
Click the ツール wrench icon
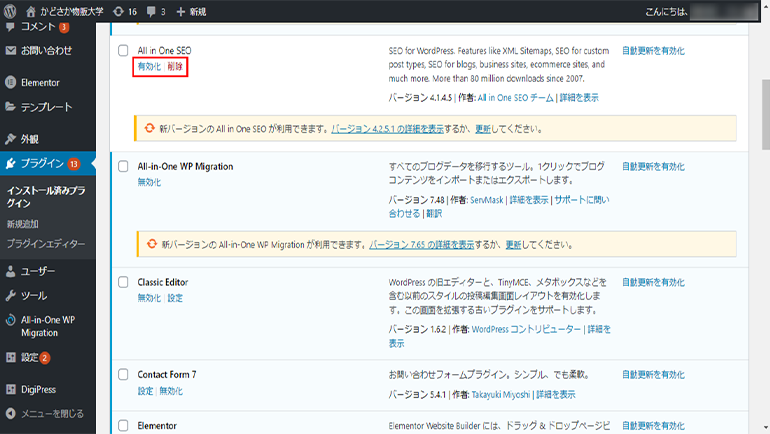10,296
